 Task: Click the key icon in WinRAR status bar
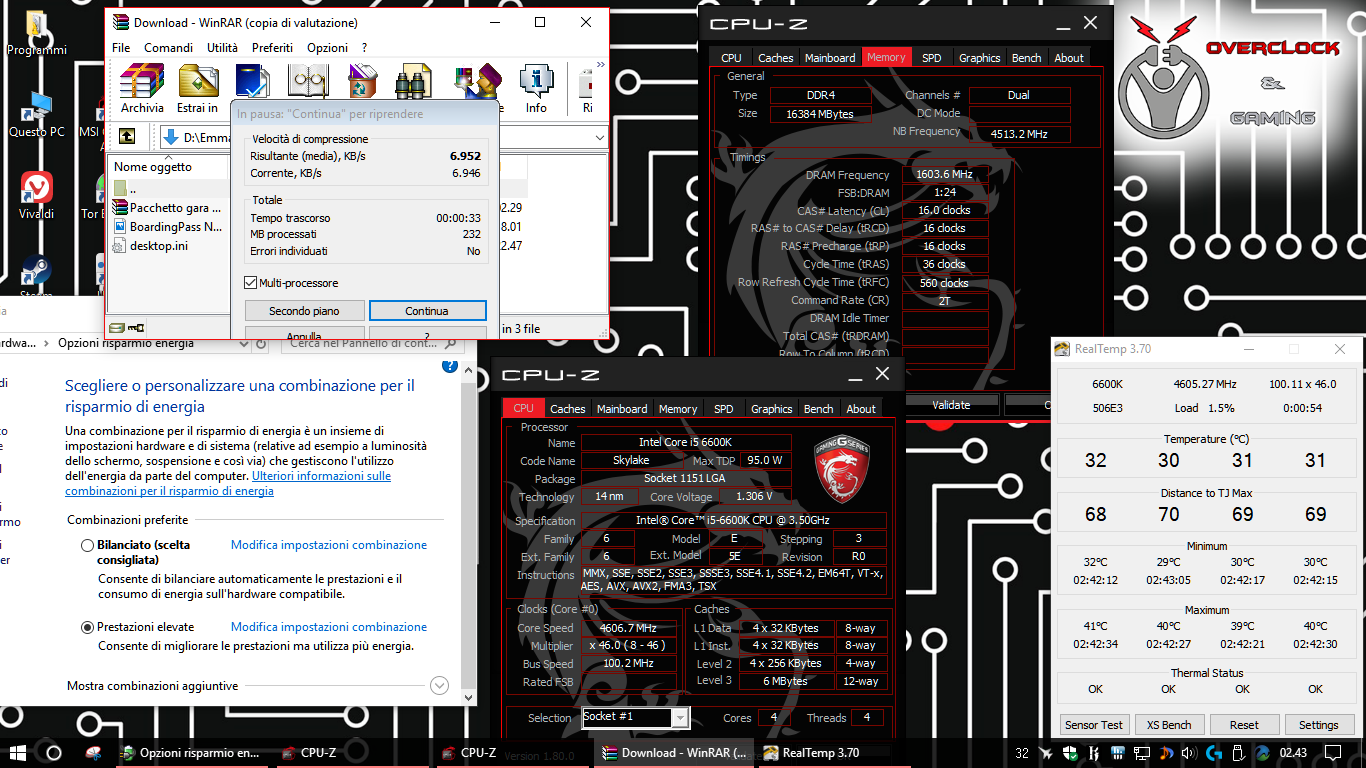coord(136,327)
